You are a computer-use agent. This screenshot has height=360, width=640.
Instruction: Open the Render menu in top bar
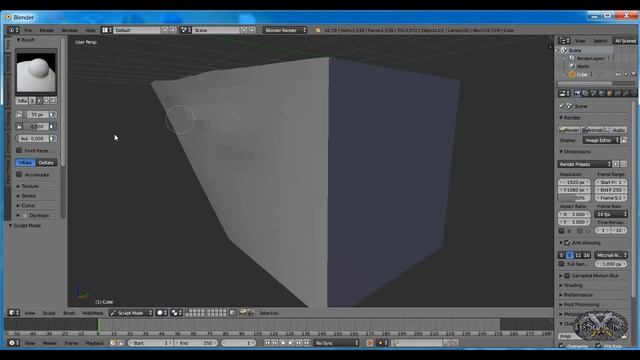pos(47,30)
